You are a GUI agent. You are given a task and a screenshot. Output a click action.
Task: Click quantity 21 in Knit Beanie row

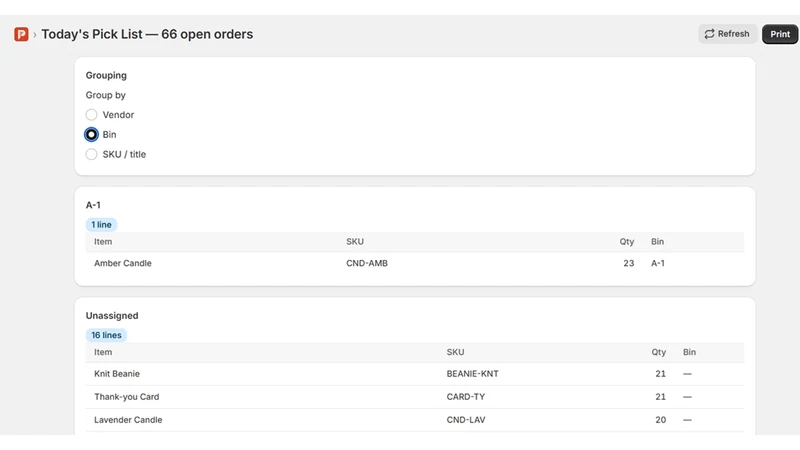click(x=660, y=374)
